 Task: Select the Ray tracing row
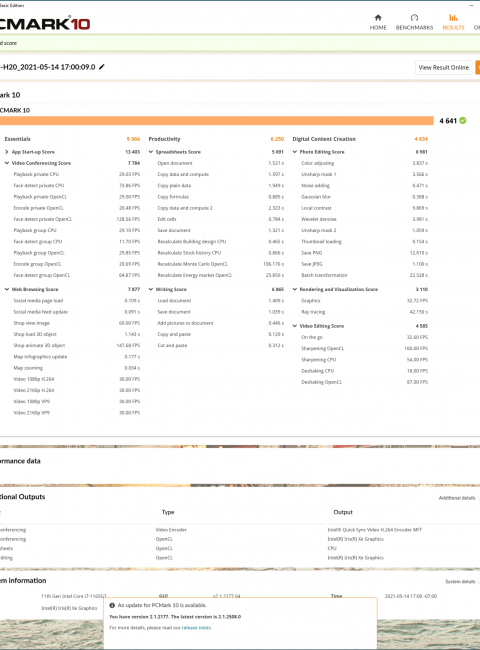(364, 312)
